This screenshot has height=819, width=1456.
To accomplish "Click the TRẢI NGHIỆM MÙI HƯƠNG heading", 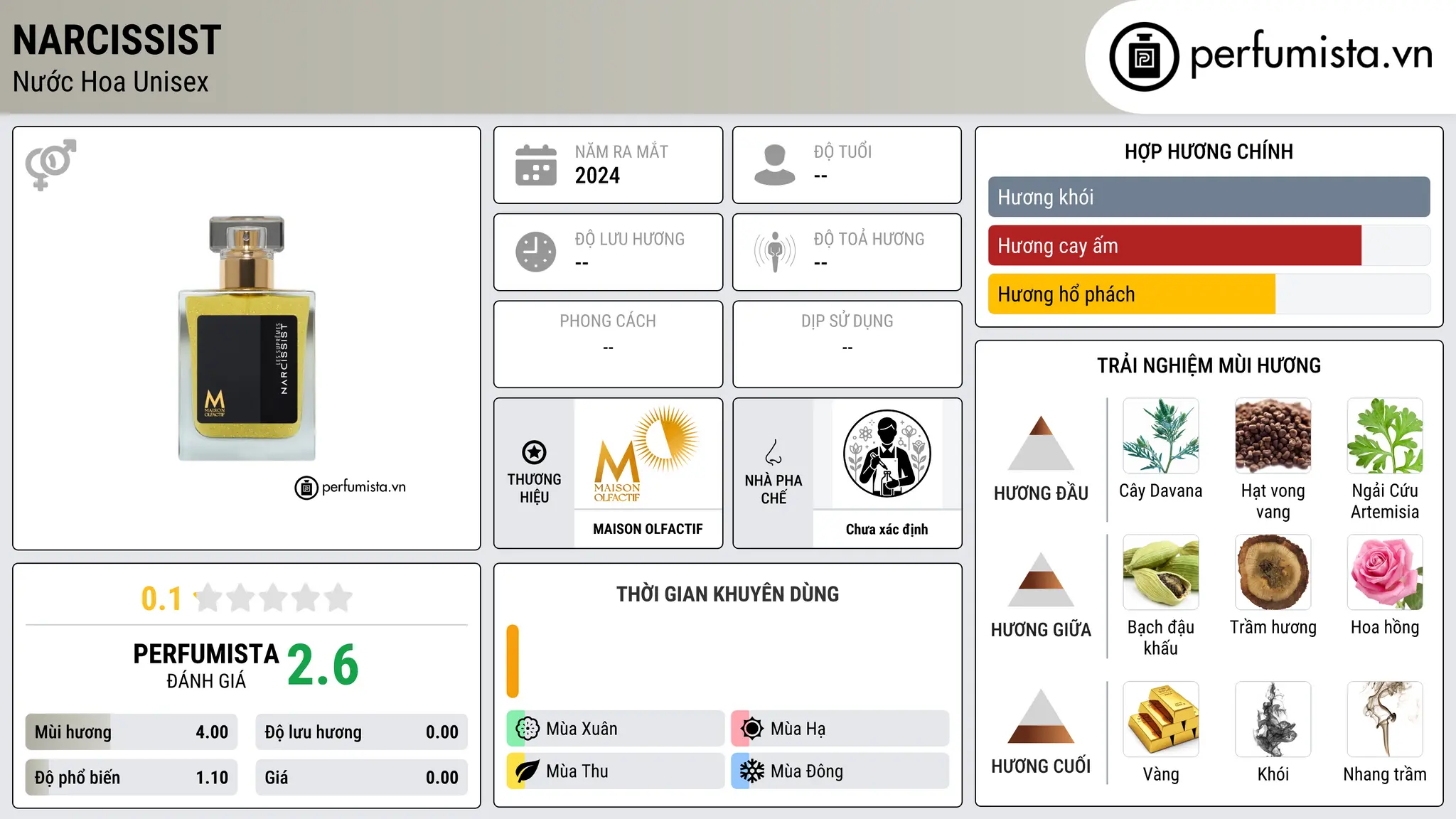I will [1209, 365].
